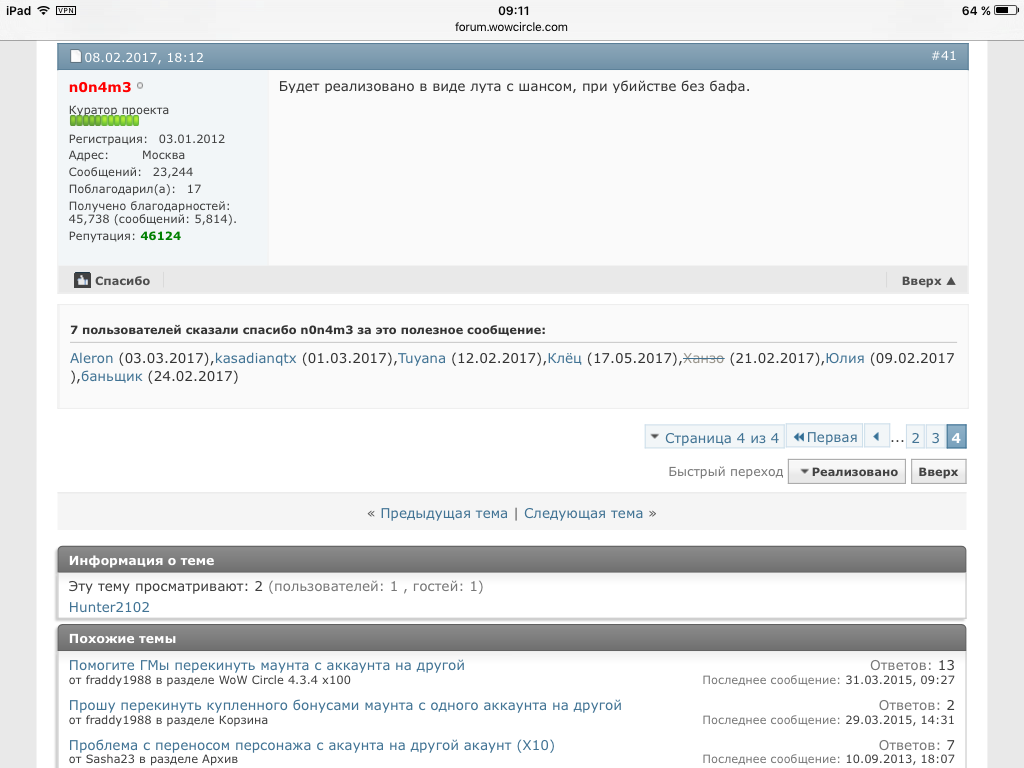This screenshot has height=768, width=1024.
Task: Click the green reputation bar under Куратор проекта
Action: 104,121
